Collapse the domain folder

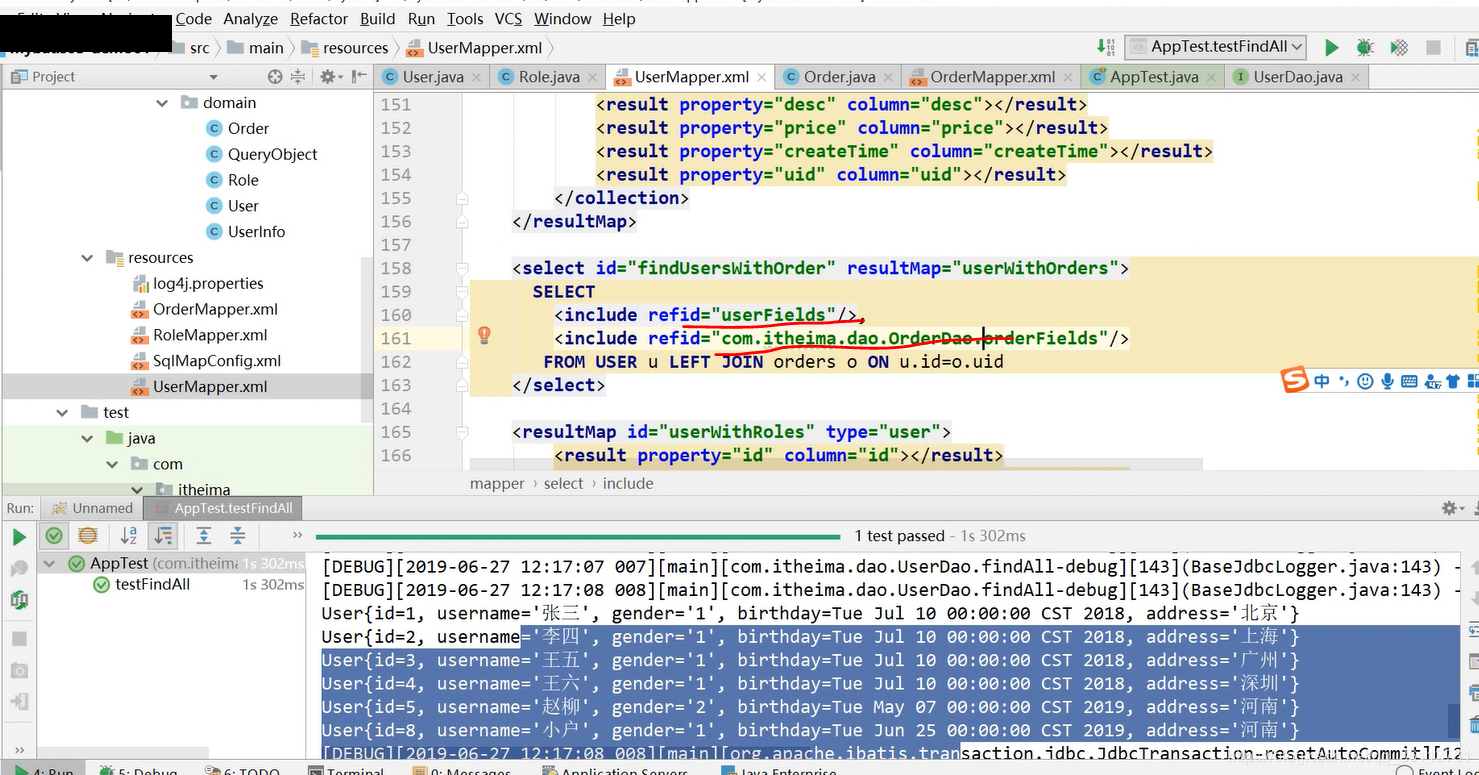pos(162,103)
